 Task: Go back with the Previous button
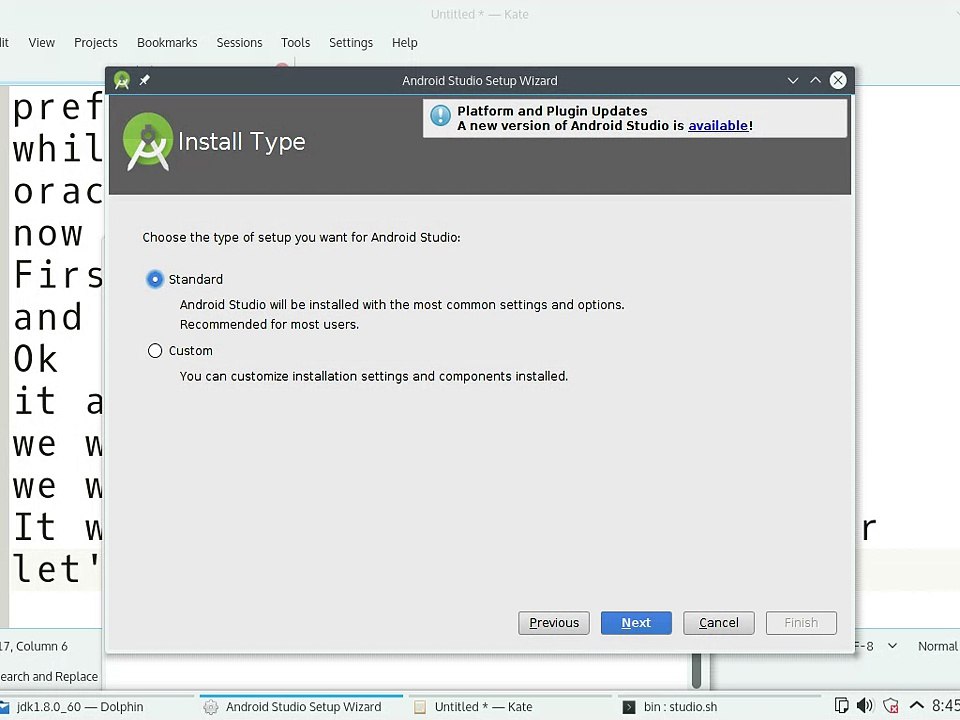pyautogui.click(x=553, y=623)
